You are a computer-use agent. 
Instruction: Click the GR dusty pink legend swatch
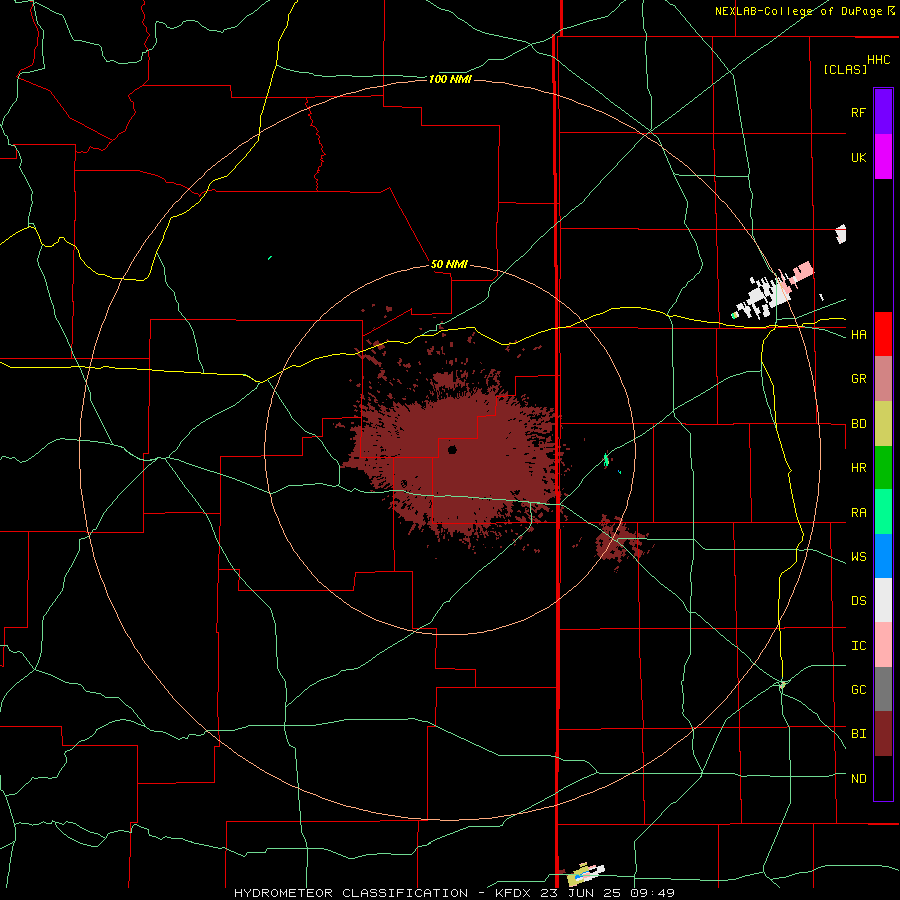(883, 379)
